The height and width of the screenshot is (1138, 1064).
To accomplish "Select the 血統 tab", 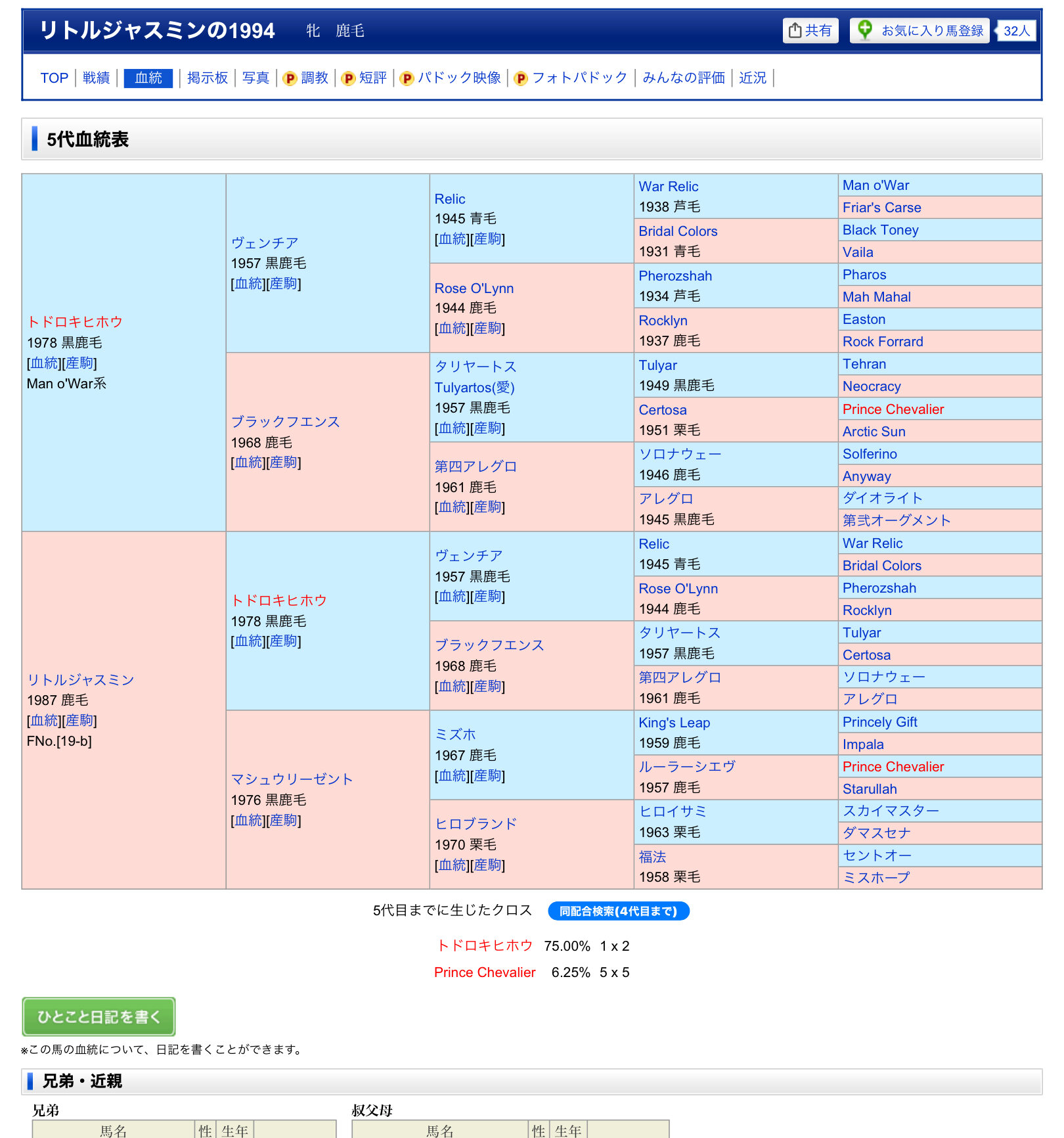I will click(x=148, y=78).
